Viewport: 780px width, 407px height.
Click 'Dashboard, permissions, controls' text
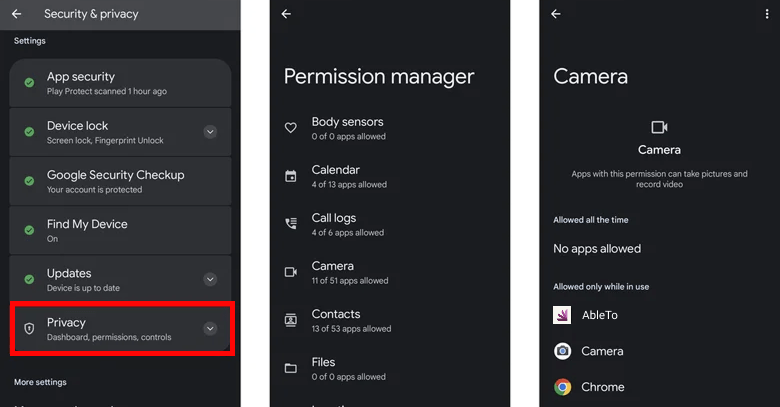(x=109, y=337)
